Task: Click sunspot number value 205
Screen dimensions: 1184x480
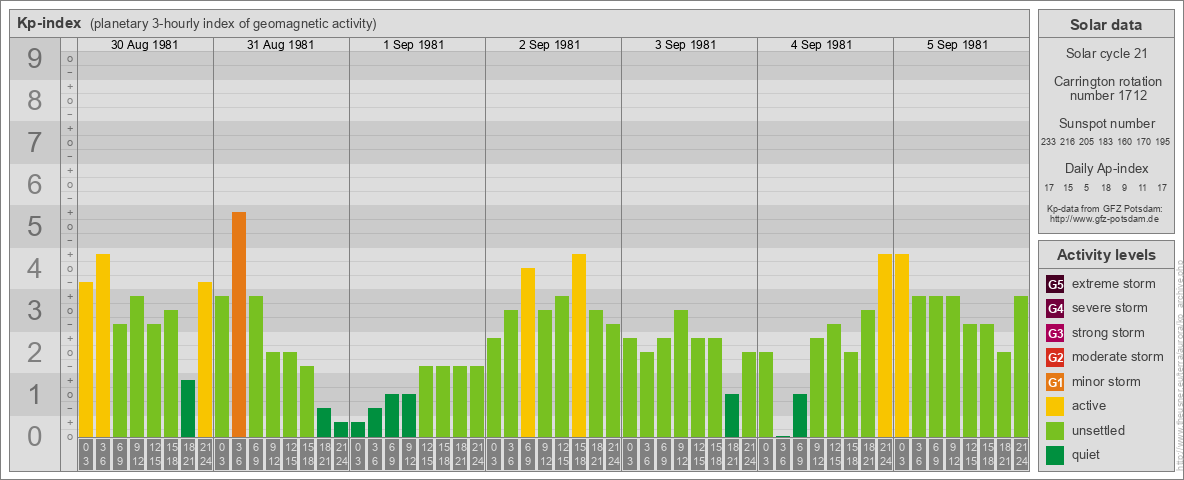Action: 1086,141
